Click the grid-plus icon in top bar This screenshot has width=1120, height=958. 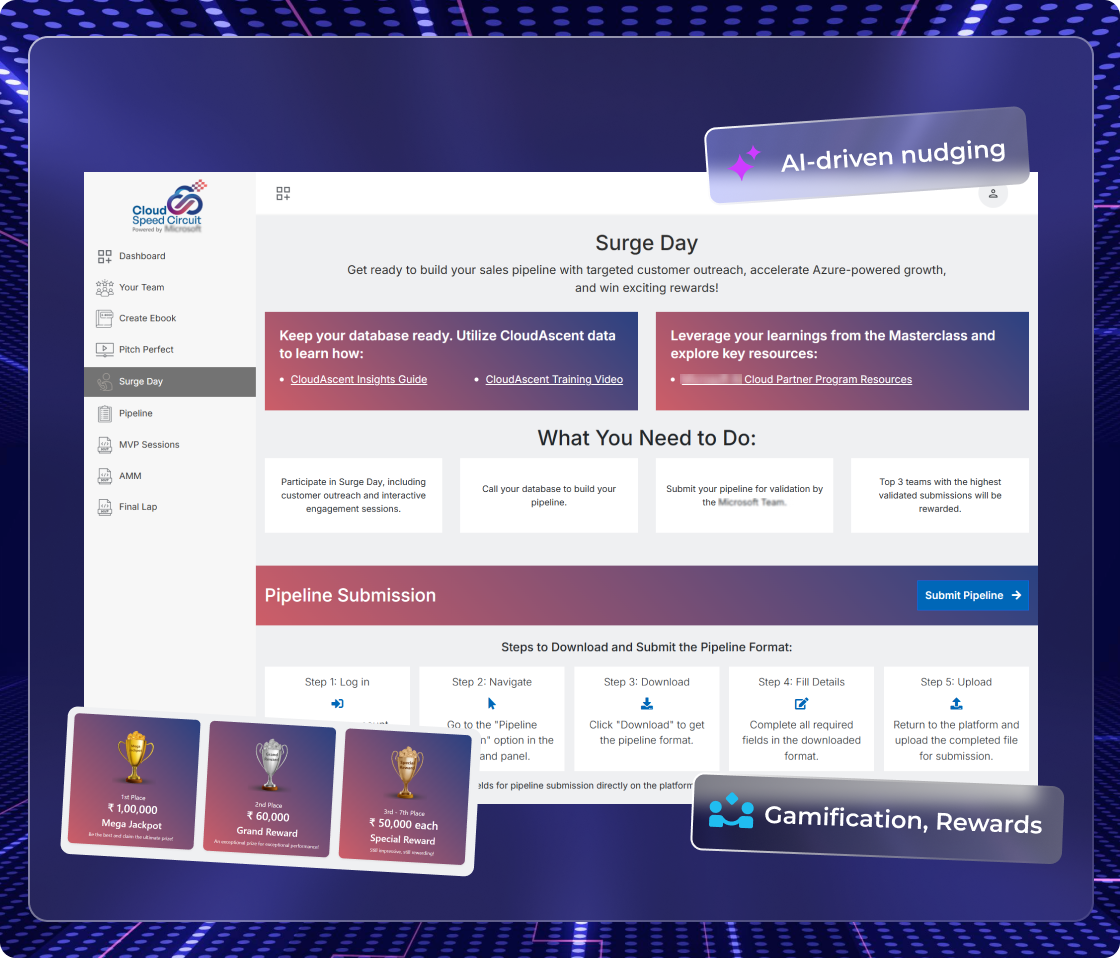point(283,194)
